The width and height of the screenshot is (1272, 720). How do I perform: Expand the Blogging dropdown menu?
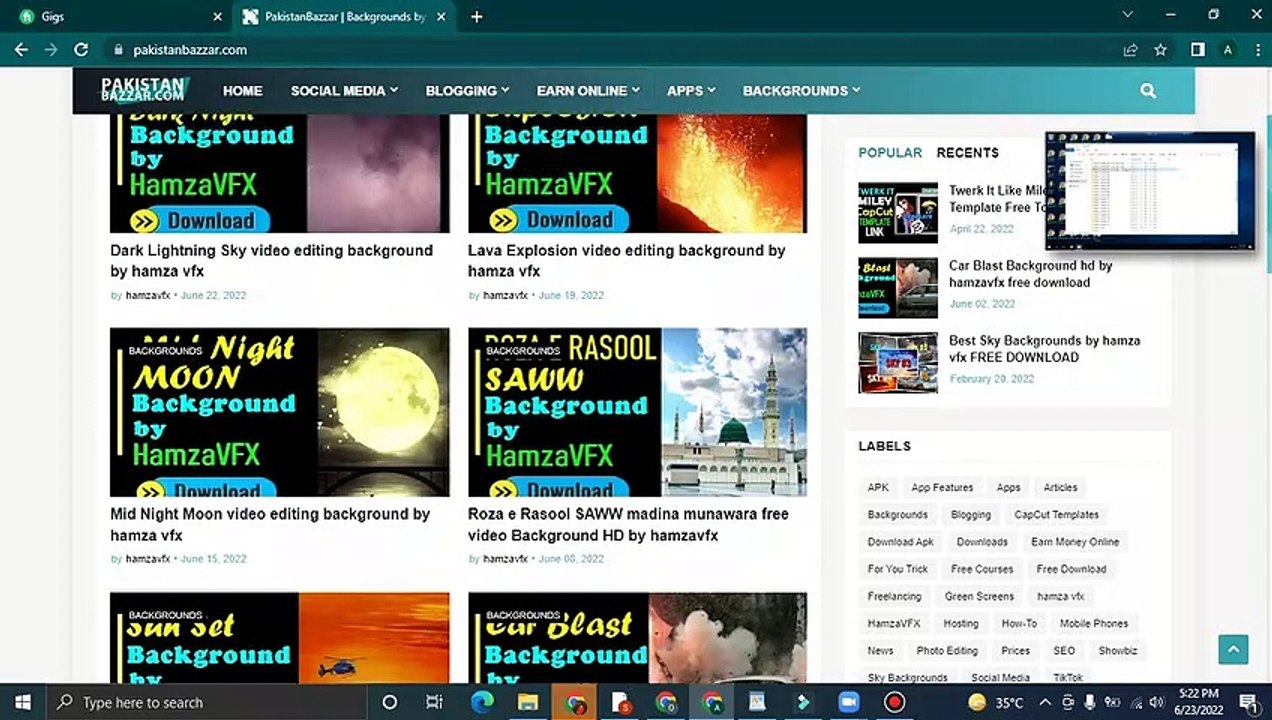coord(467,90)
